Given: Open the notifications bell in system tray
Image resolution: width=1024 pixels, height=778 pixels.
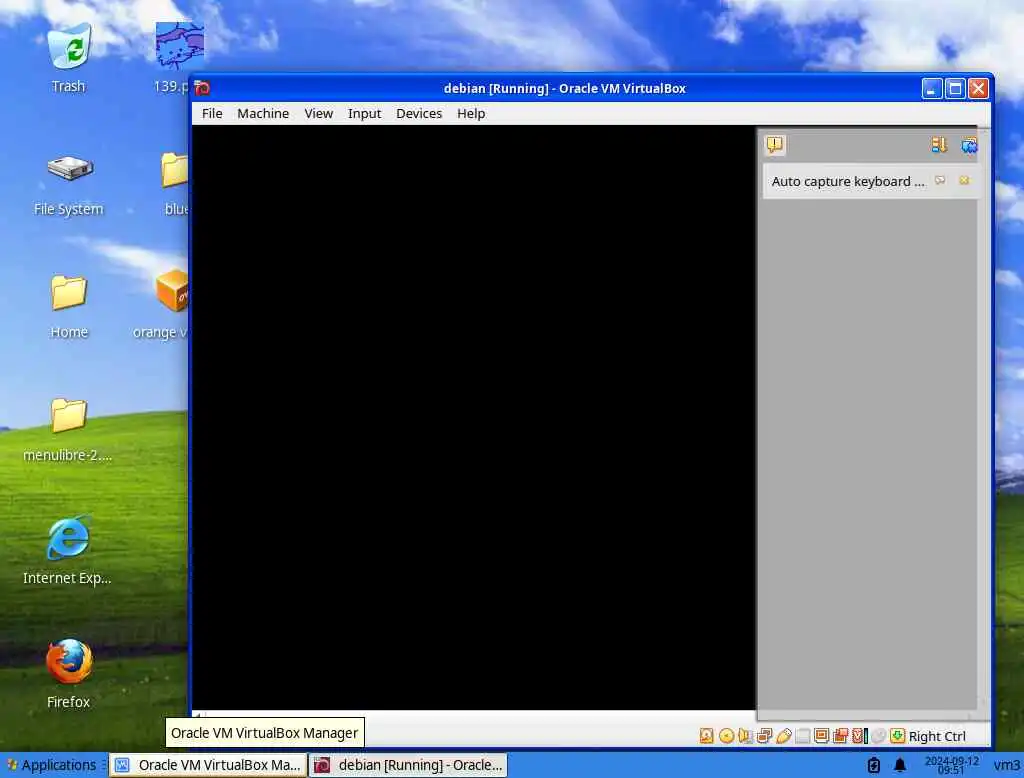Looking at the screenshot, I should 900,764.
